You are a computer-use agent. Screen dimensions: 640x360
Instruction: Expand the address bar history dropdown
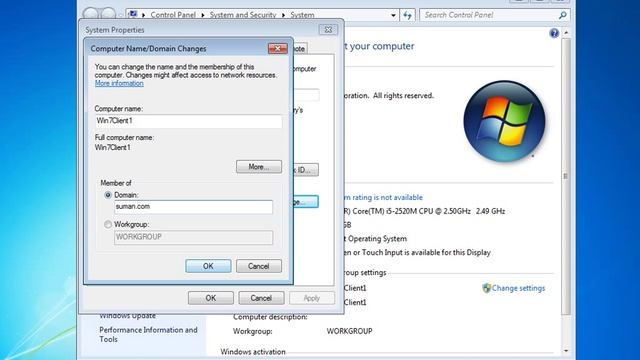[x=393, y=16]
